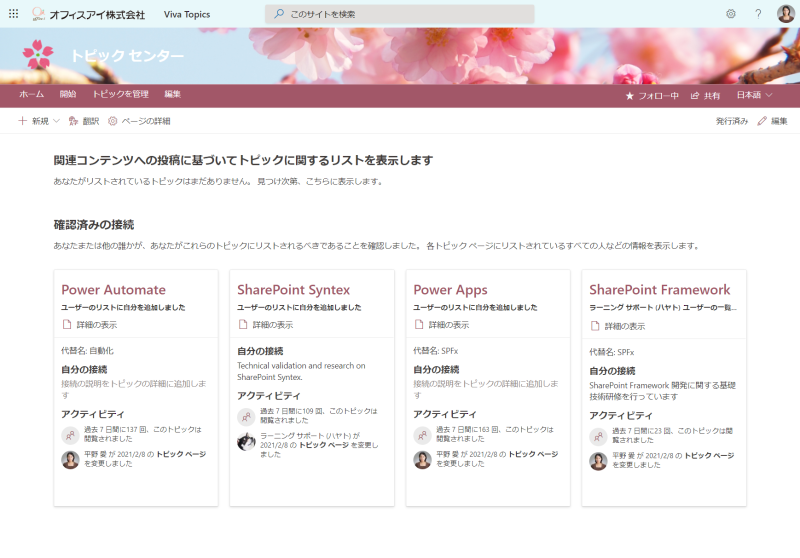Open the settings gear icon

point(731,14)
